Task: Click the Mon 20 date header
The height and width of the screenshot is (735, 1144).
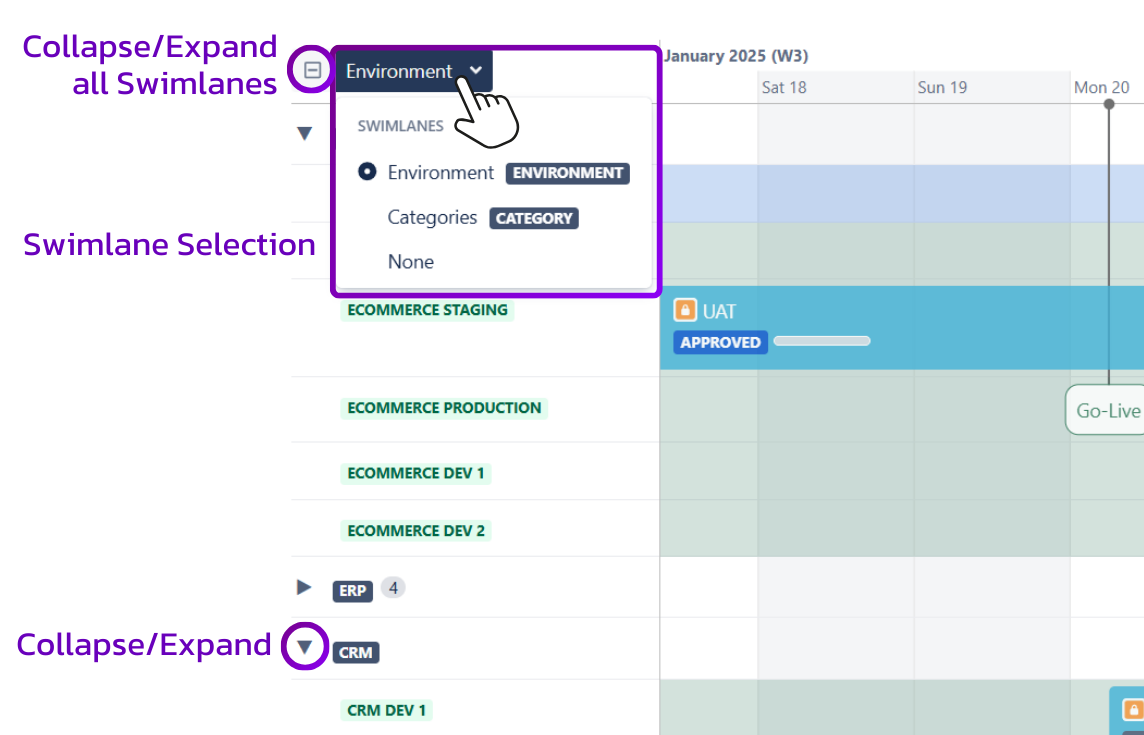Action: [1101, 87]
